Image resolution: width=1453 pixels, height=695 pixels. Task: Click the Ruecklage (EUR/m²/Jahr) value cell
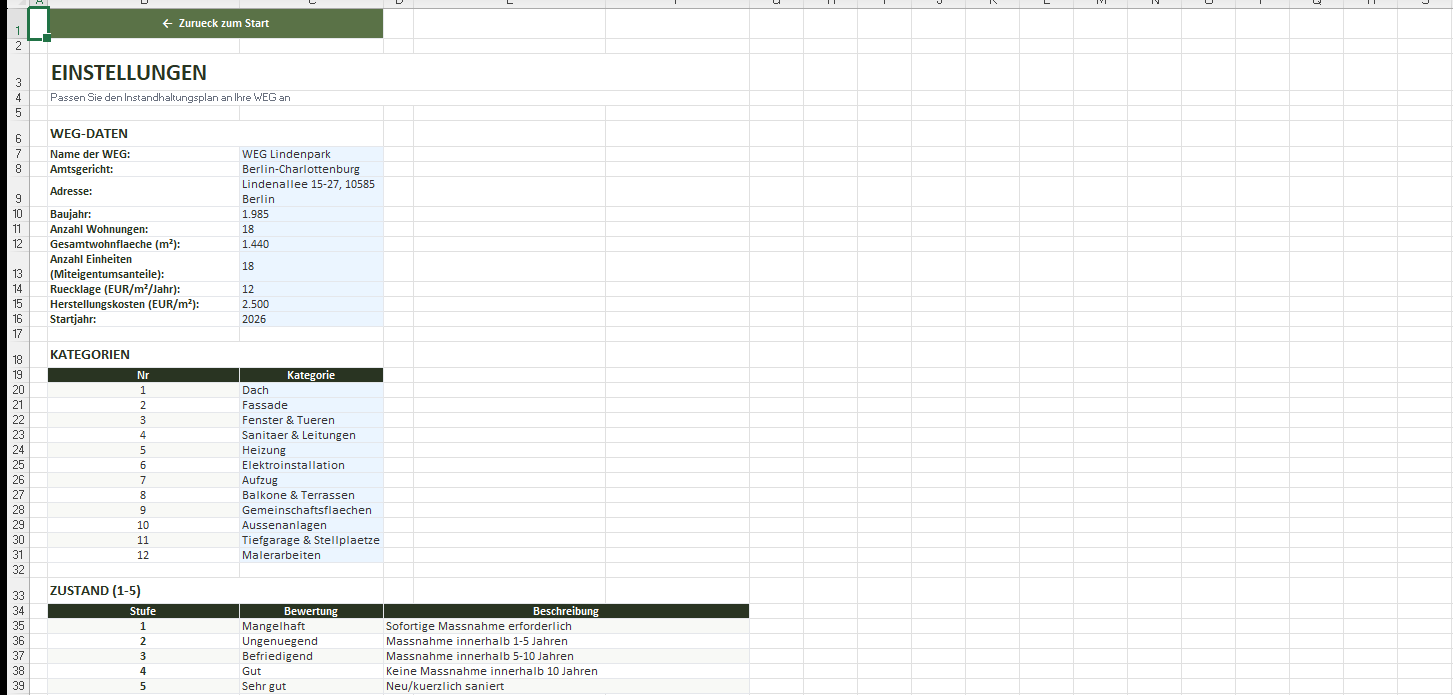[x=310, y=289]
